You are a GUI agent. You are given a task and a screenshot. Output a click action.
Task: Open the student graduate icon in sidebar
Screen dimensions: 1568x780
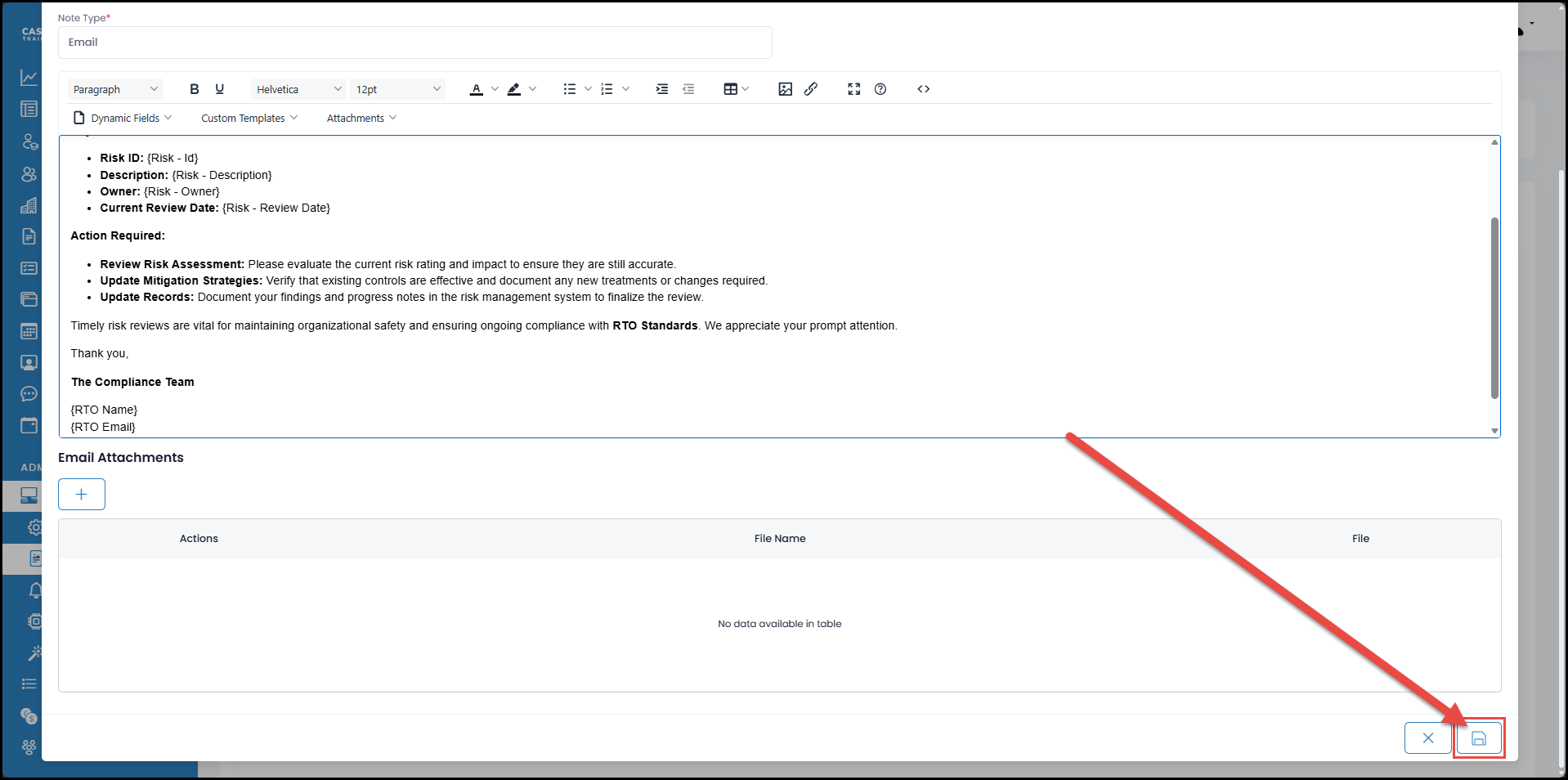[29, 141]
